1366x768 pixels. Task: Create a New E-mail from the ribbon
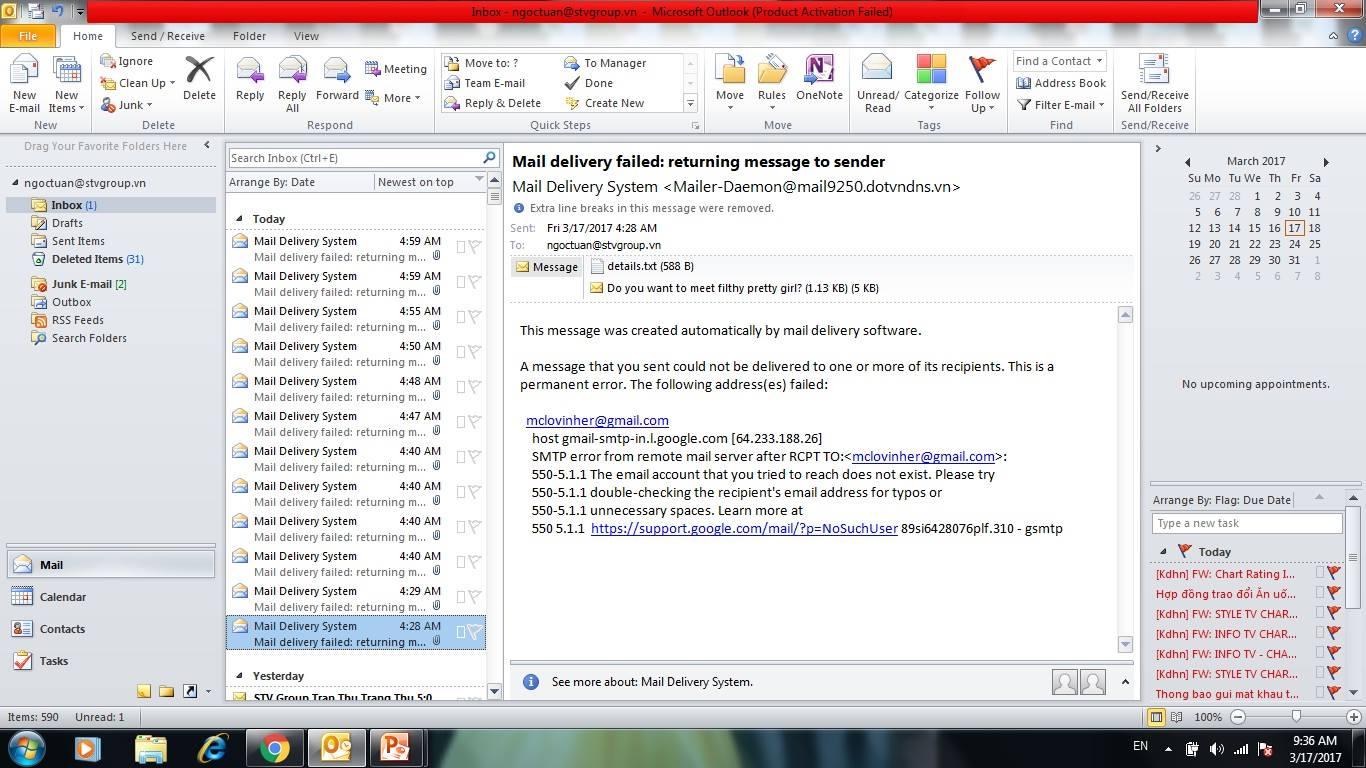pyautogui.click(x=24, y=85)
